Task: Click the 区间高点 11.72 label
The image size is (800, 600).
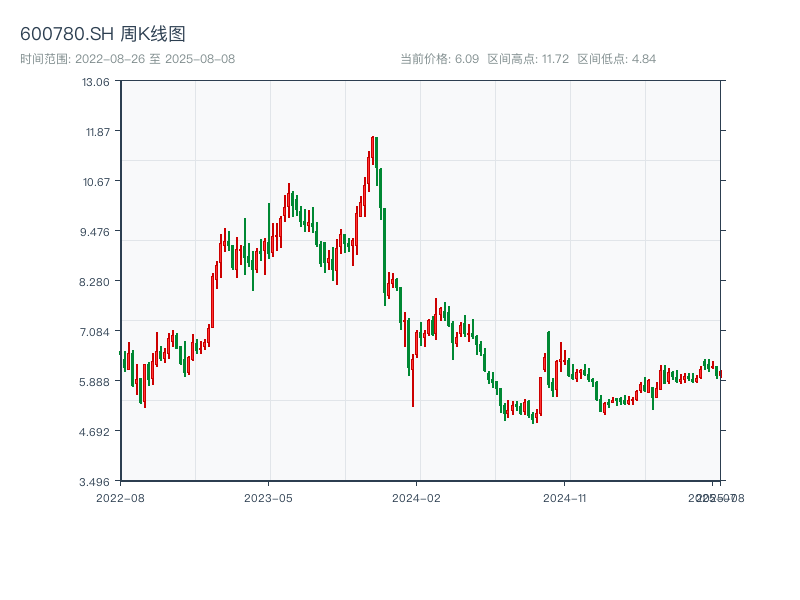Action: click(x=528, y=59)
